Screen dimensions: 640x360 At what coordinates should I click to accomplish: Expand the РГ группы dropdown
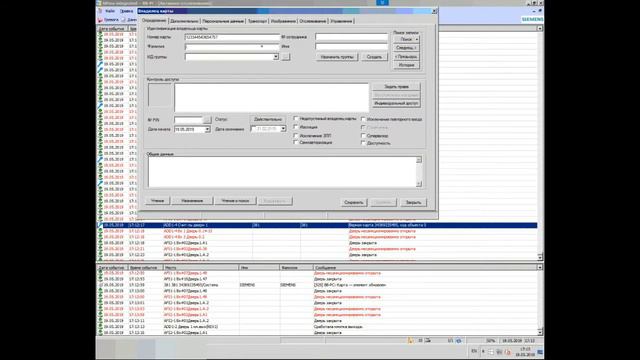pyautogui.click(x=276, y=57)
